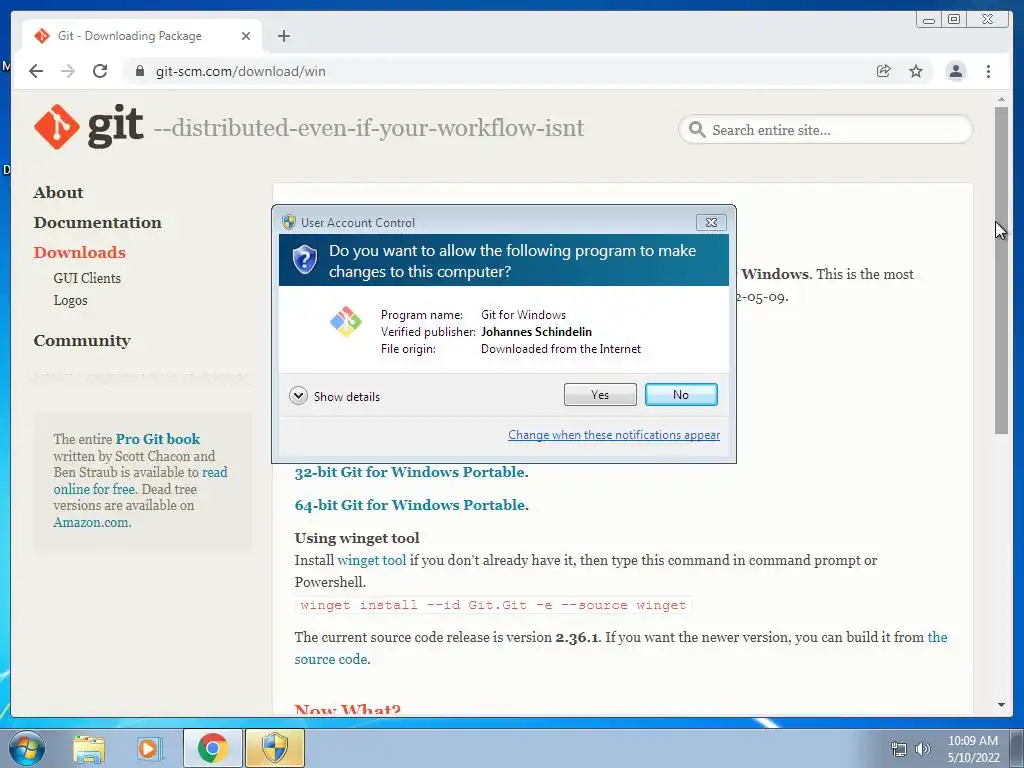Click the page scrollbar thumb

point(1001,270)
